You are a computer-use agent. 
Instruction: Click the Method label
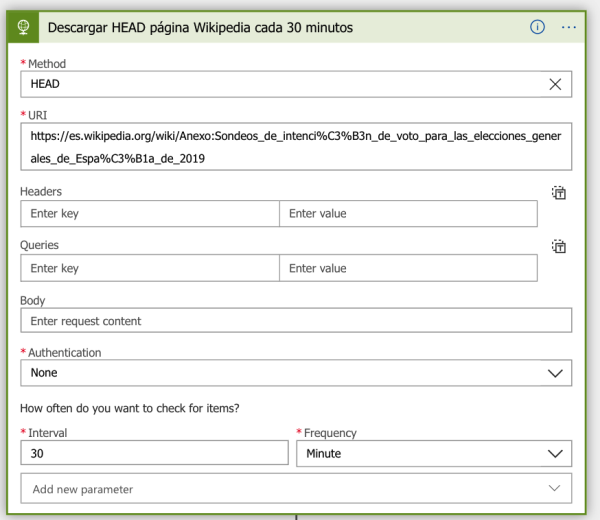47,64
